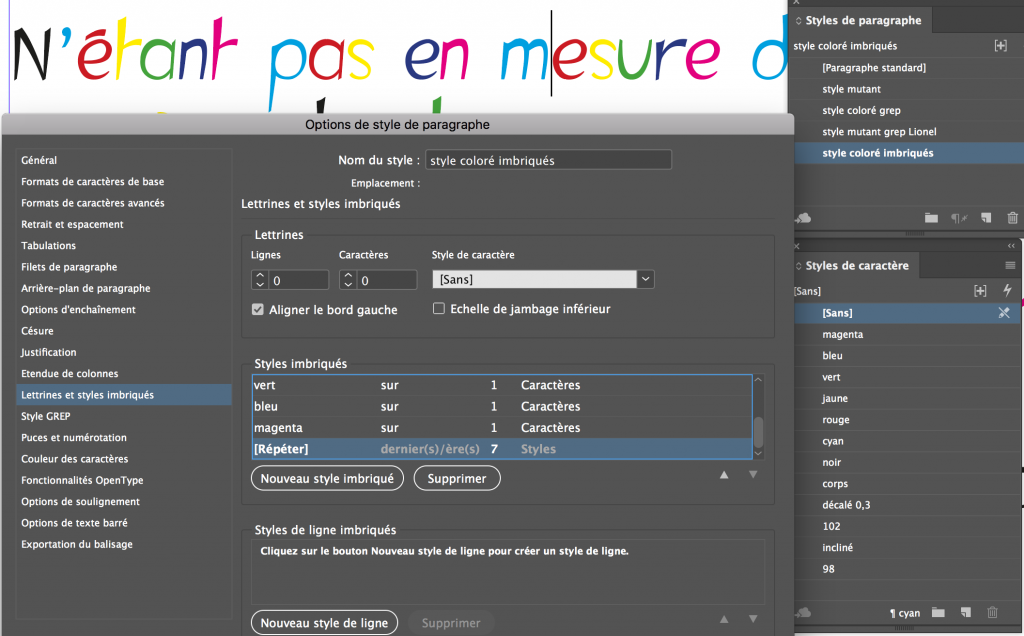Click new character style icon in Styles de caractère footer

966,613
